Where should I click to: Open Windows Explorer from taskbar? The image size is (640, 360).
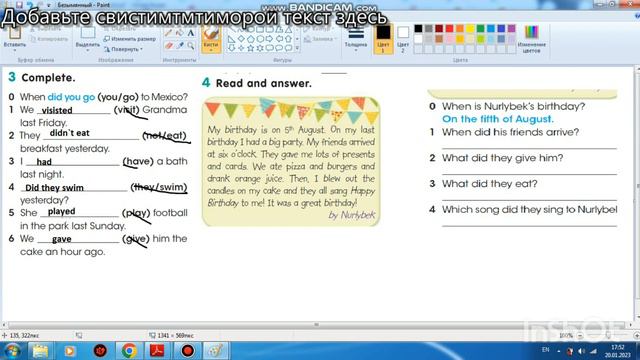(40, 351)
